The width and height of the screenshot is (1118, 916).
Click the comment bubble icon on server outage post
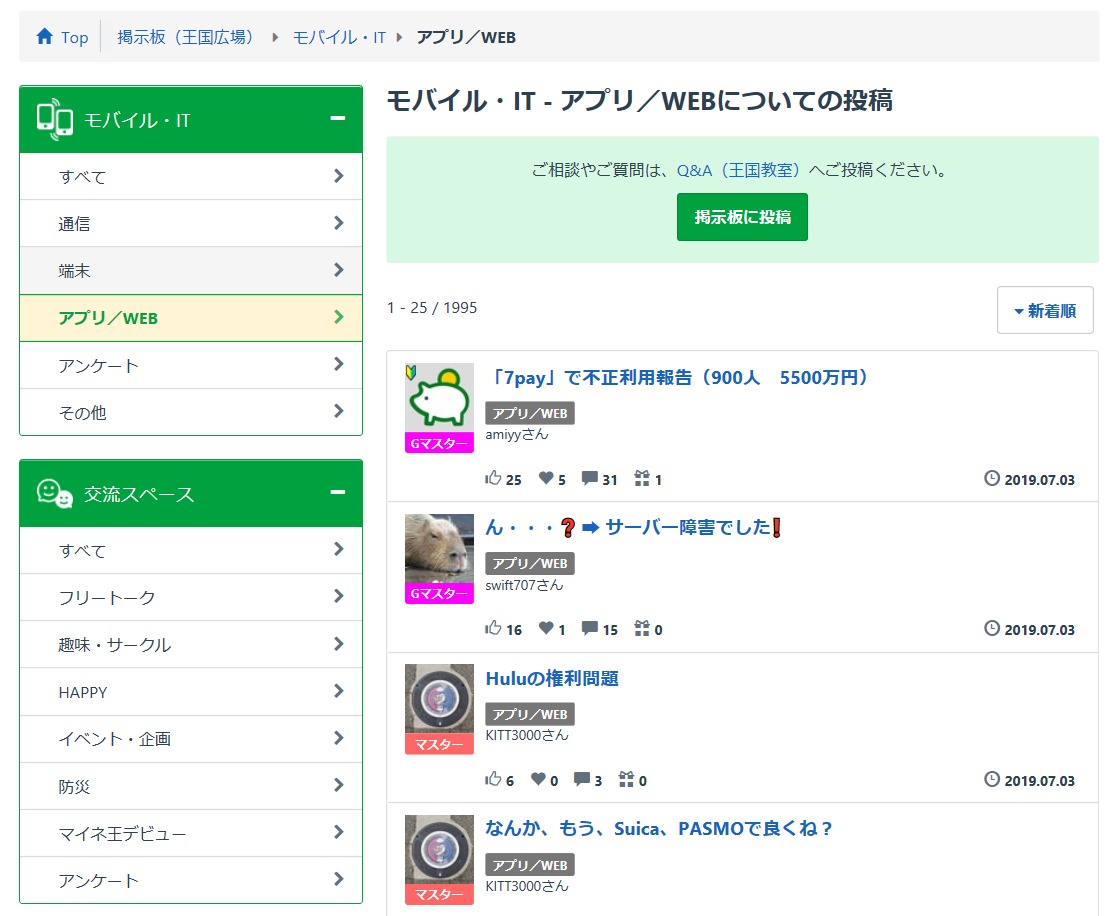click(590, 629)
